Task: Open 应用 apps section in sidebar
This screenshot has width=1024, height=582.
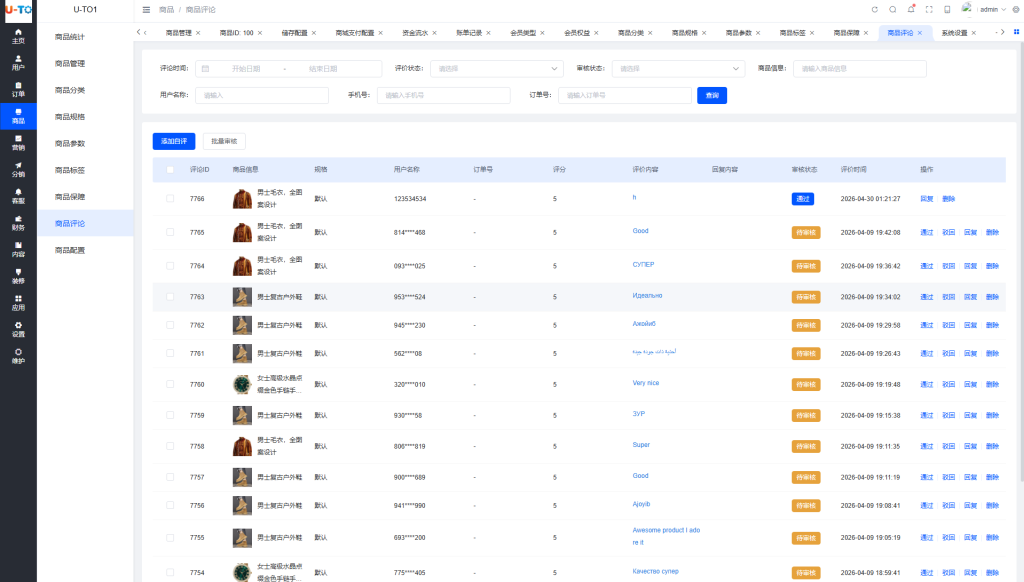Action: [18, 303]
